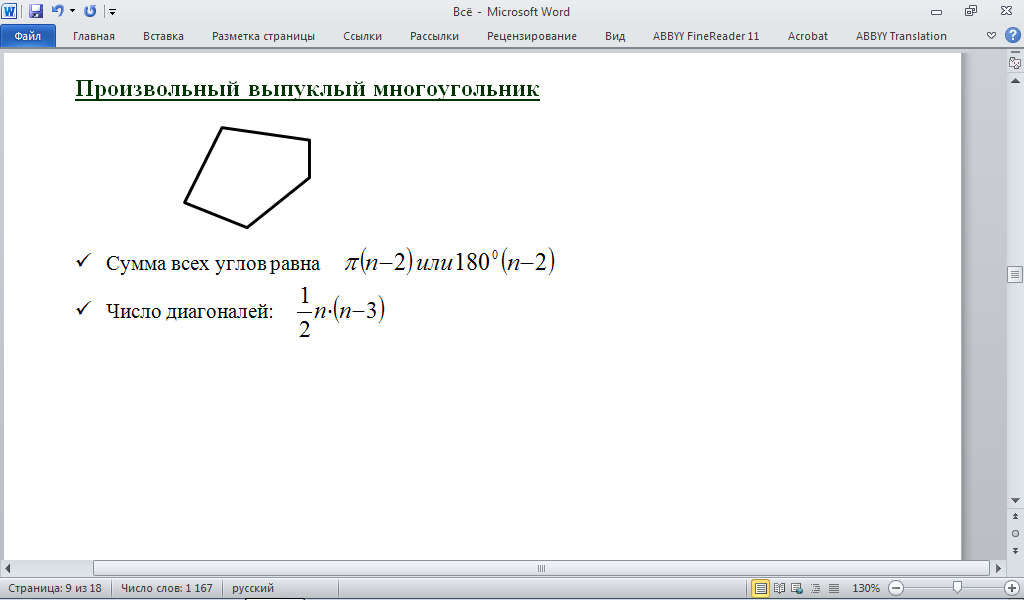Expand the minimized ribbon with the chevron
The image size is (1024, 600).
tap(991, 35)
